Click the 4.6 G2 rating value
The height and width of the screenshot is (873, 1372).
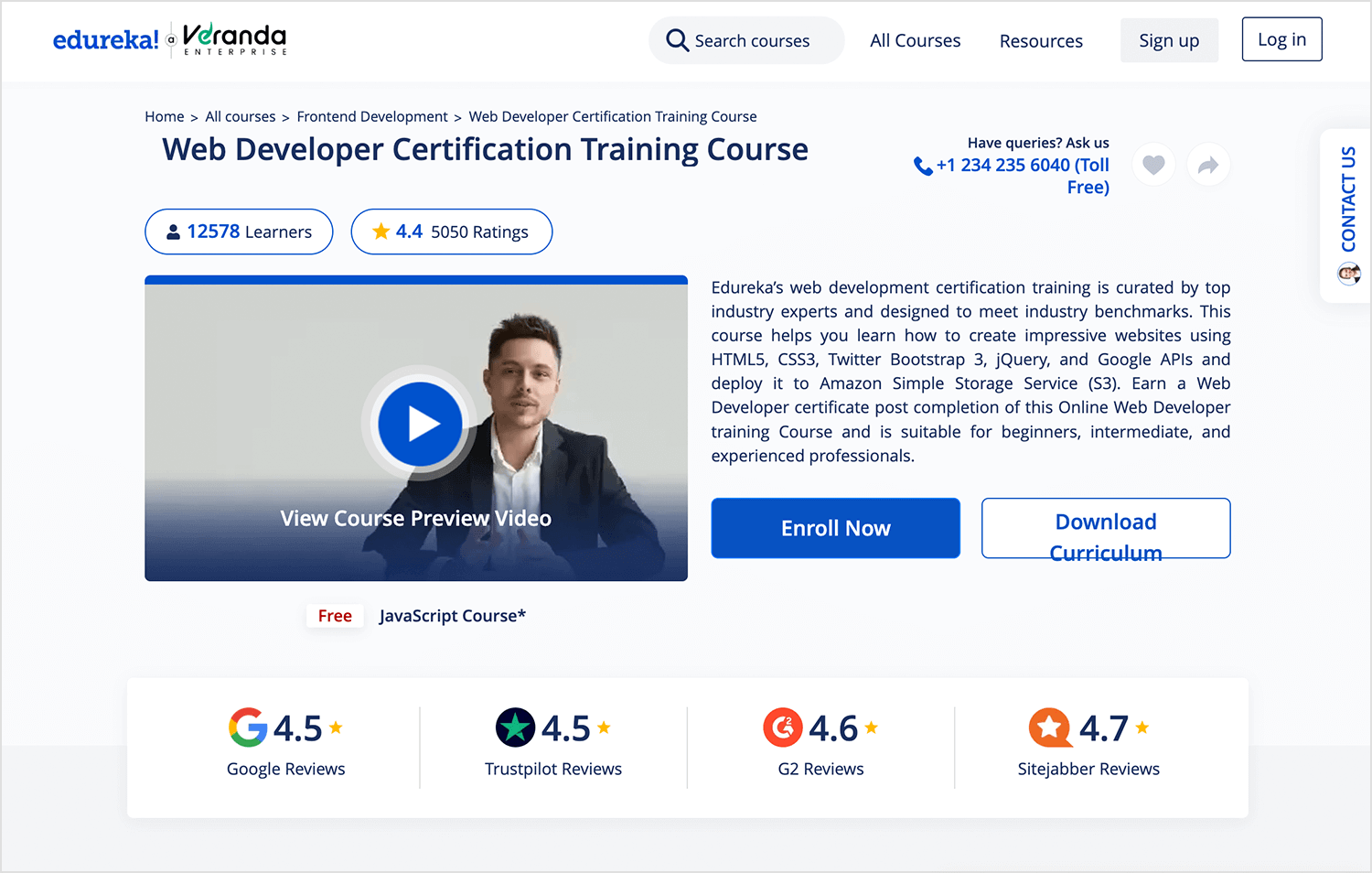tap(833, 728)
